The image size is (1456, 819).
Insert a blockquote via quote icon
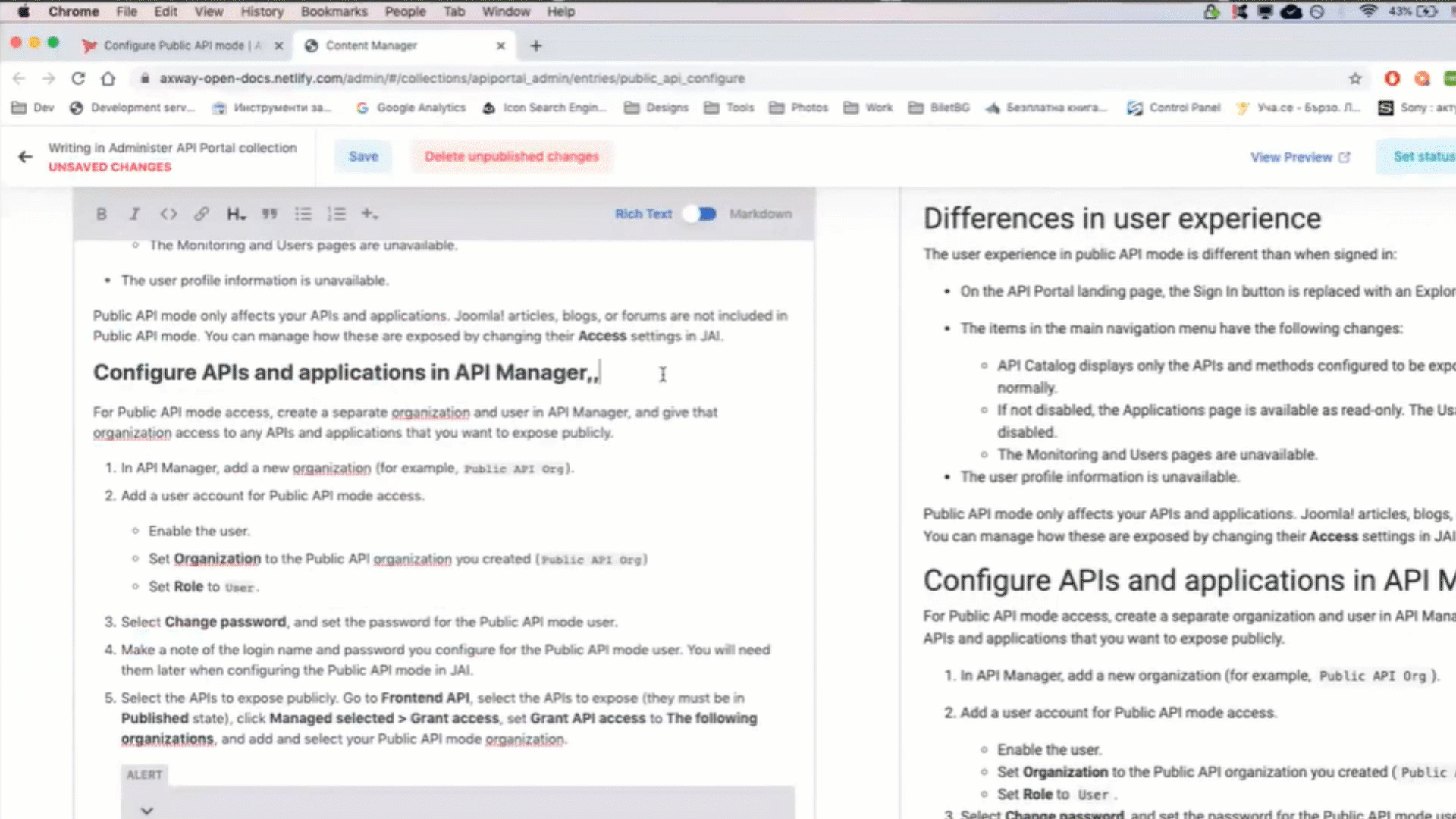pos(269,214)
